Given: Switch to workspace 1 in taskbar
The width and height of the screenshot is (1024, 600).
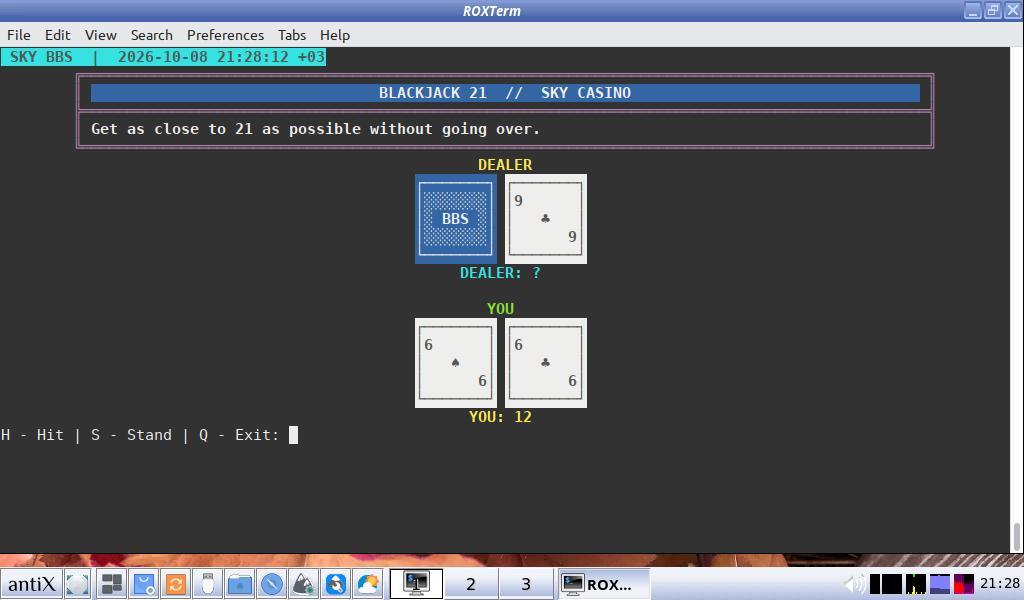Looking at the screenshot, I should (416, 584).
